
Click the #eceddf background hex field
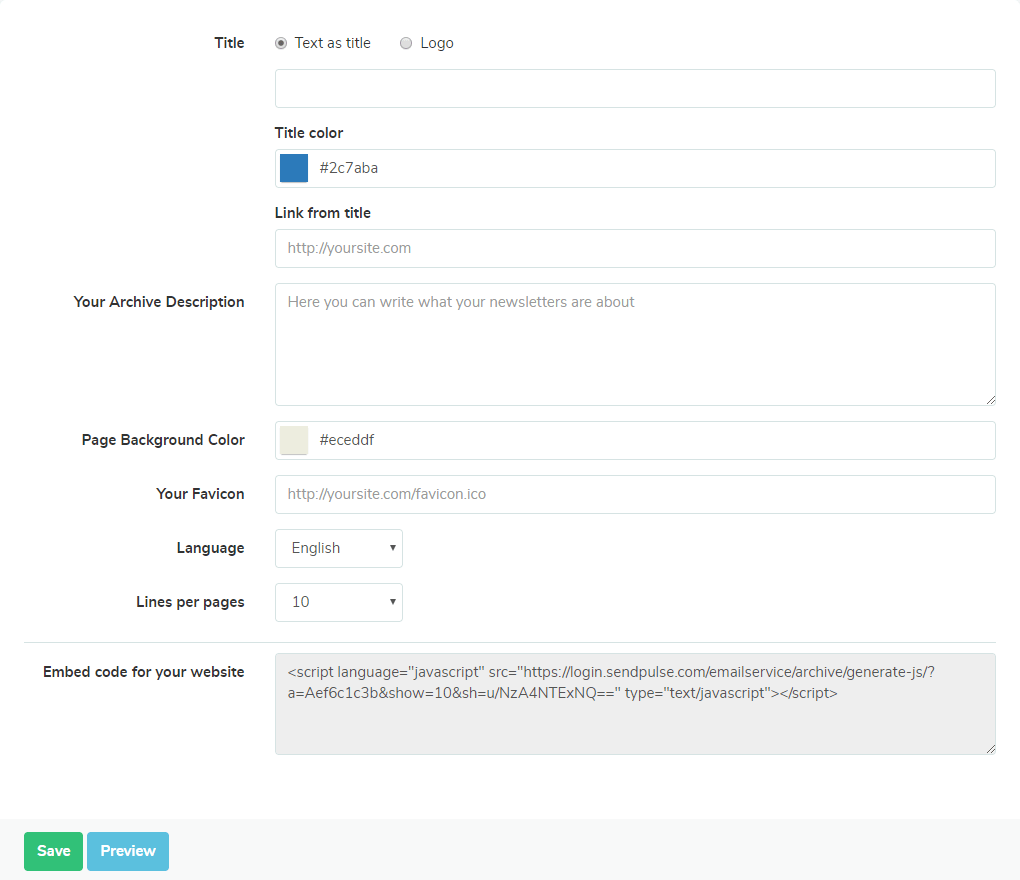pos(650,440)
